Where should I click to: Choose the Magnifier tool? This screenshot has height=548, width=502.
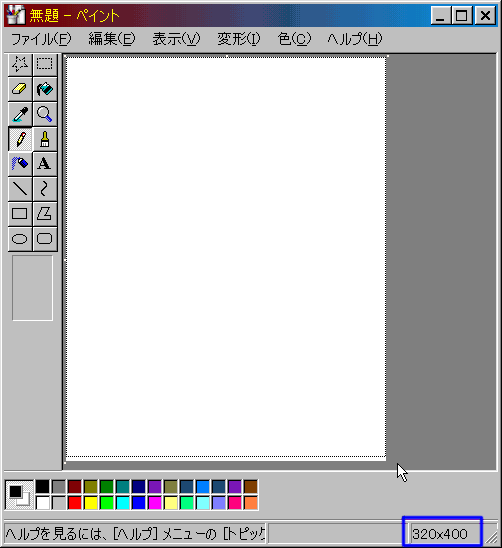45,114
